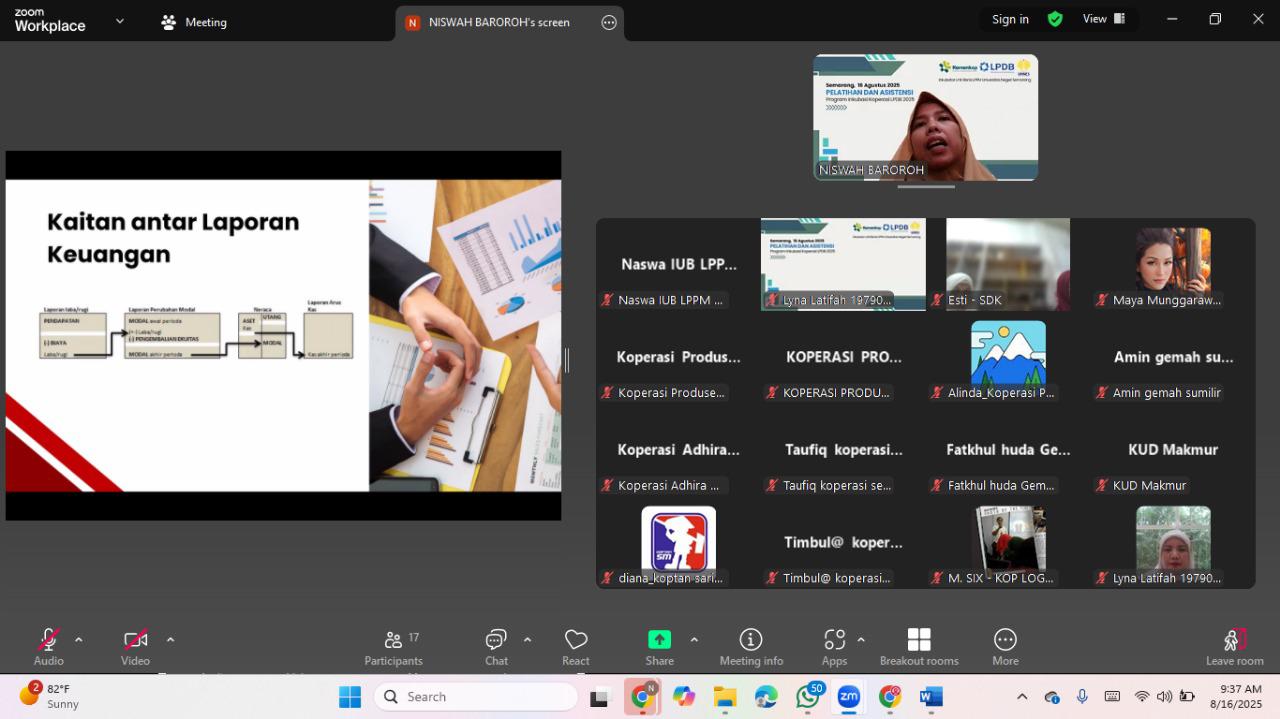
Task: Leave the room
Action: 1235,647
